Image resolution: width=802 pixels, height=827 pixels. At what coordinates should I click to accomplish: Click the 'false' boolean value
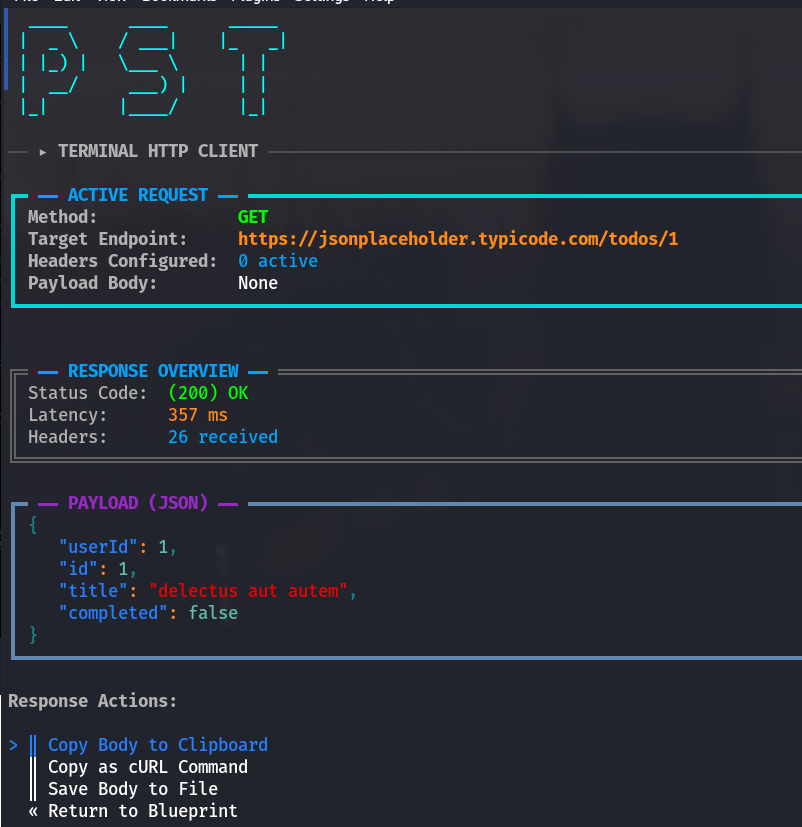(x=213, y=613)
